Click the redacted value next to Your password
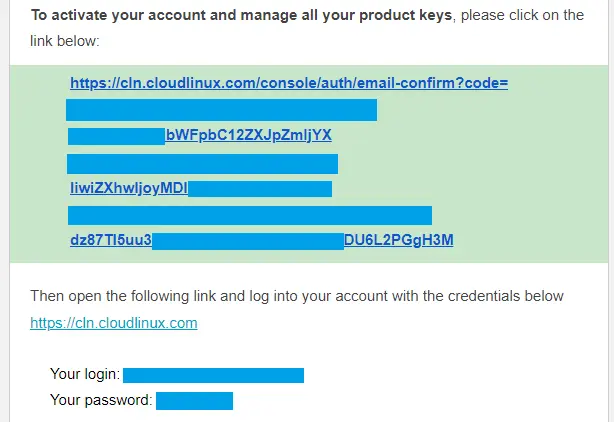This screenshot has width=614, height=422. tap(194, 401)
